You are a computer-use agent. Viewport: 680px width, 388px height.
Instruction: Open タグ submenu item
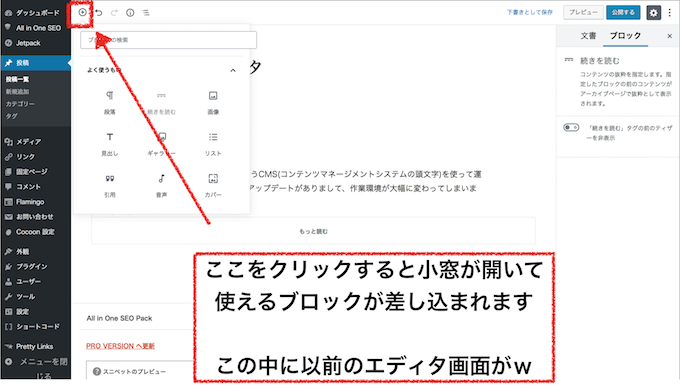point(12,116)
